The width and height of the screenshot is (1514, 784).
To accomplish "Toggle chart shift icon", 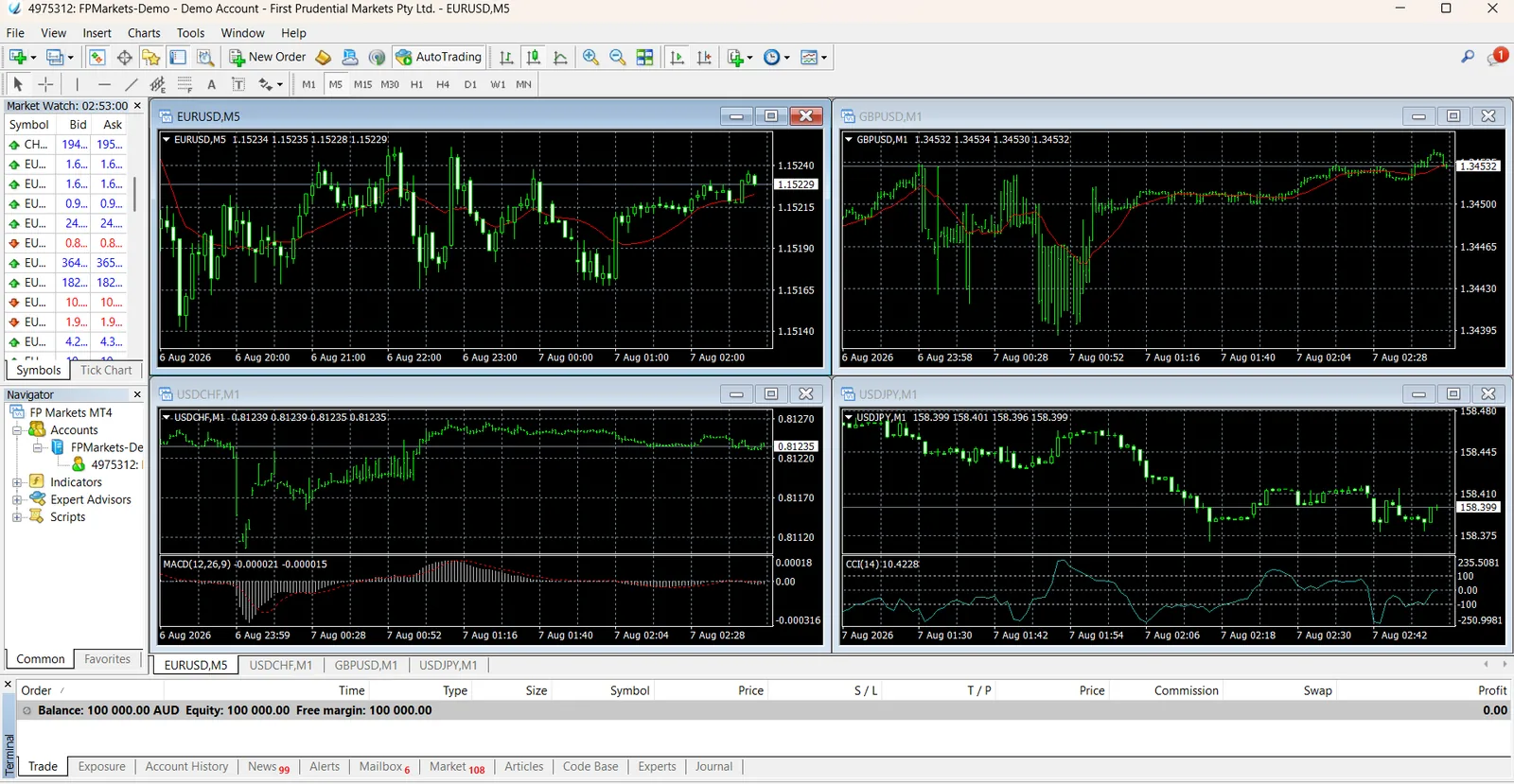I will pos(704,57).
